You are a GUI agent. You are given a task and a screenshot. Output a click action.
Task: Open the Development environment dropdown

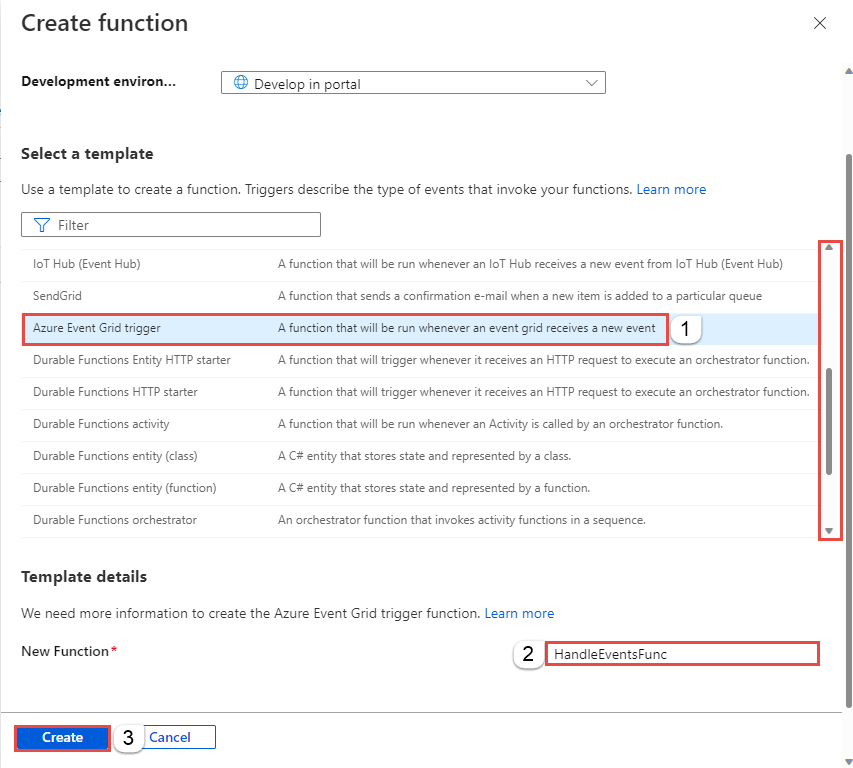click(412, 84)
